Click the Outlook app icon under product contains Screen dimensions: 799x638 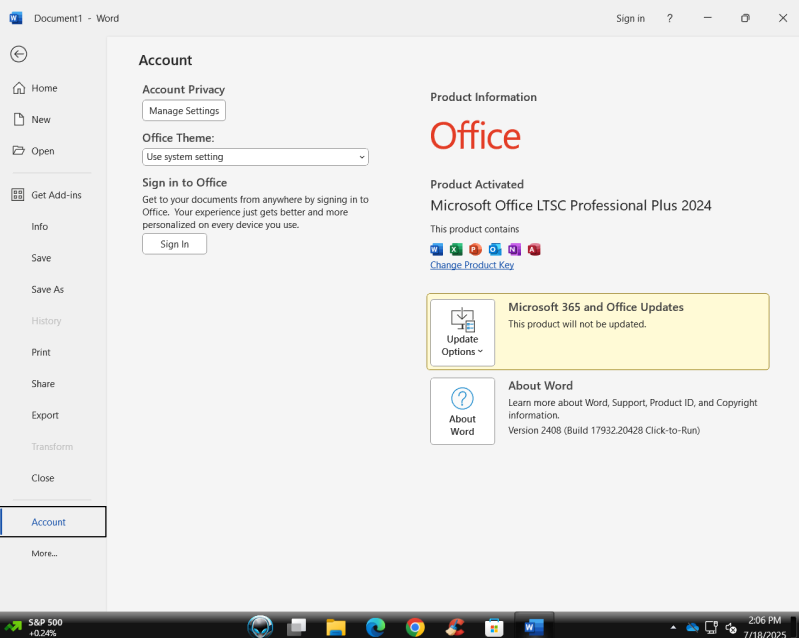pos(495,249)
